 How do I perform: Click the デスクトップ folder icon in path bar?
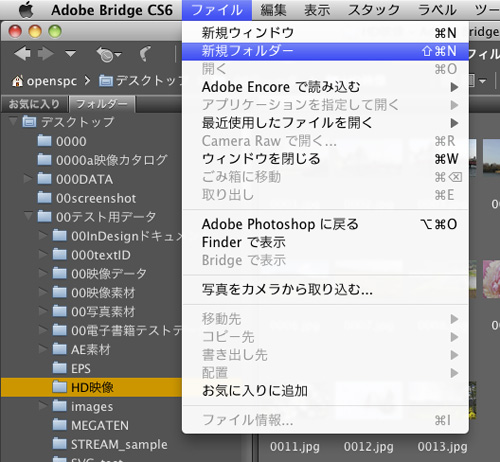[106, 81]
